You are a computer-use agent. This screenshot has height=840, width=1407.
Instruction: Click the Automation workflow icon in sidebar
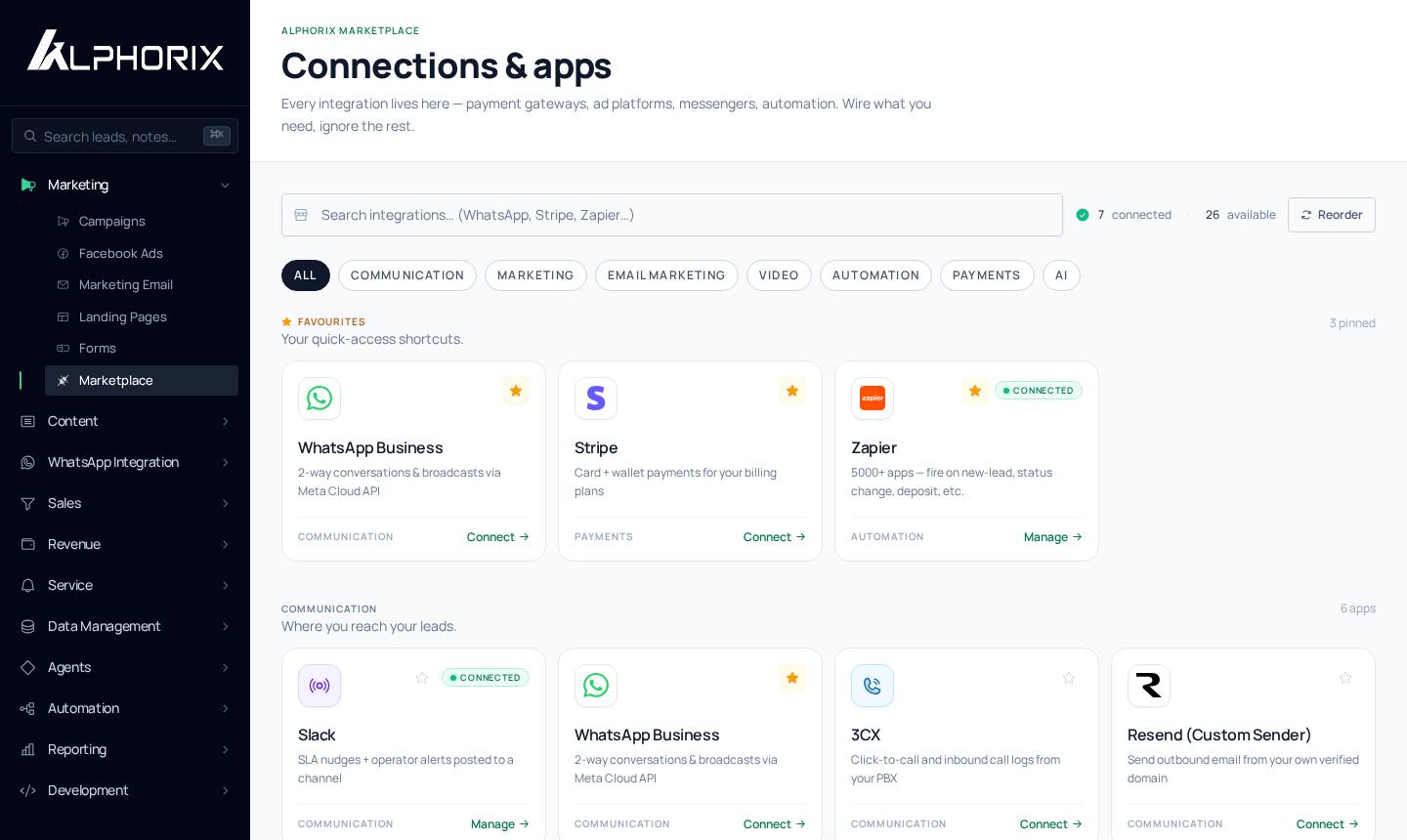click(28, 708)
